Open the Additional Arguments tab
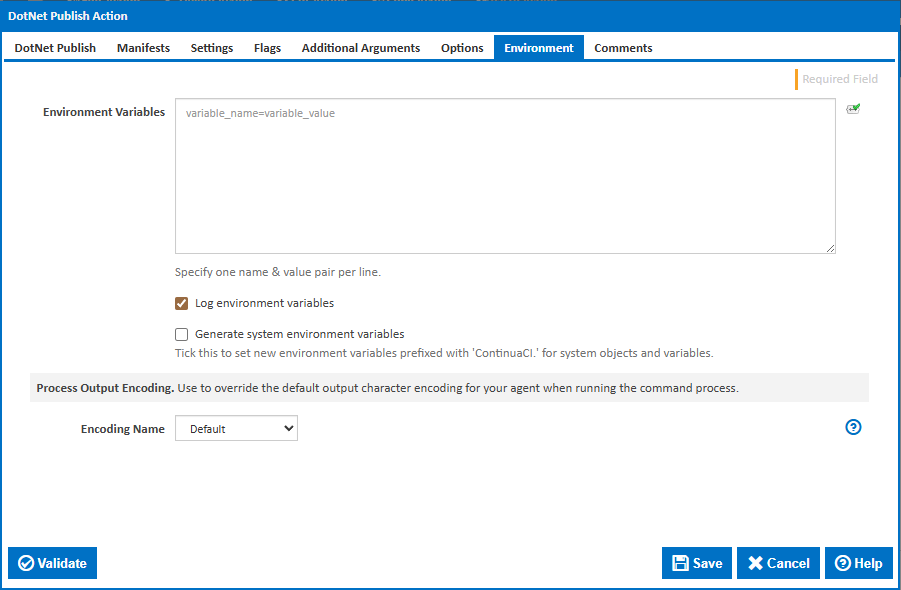The height and width of the screenshot is (590, 901). pyautogui.click(x=360, y=47)
